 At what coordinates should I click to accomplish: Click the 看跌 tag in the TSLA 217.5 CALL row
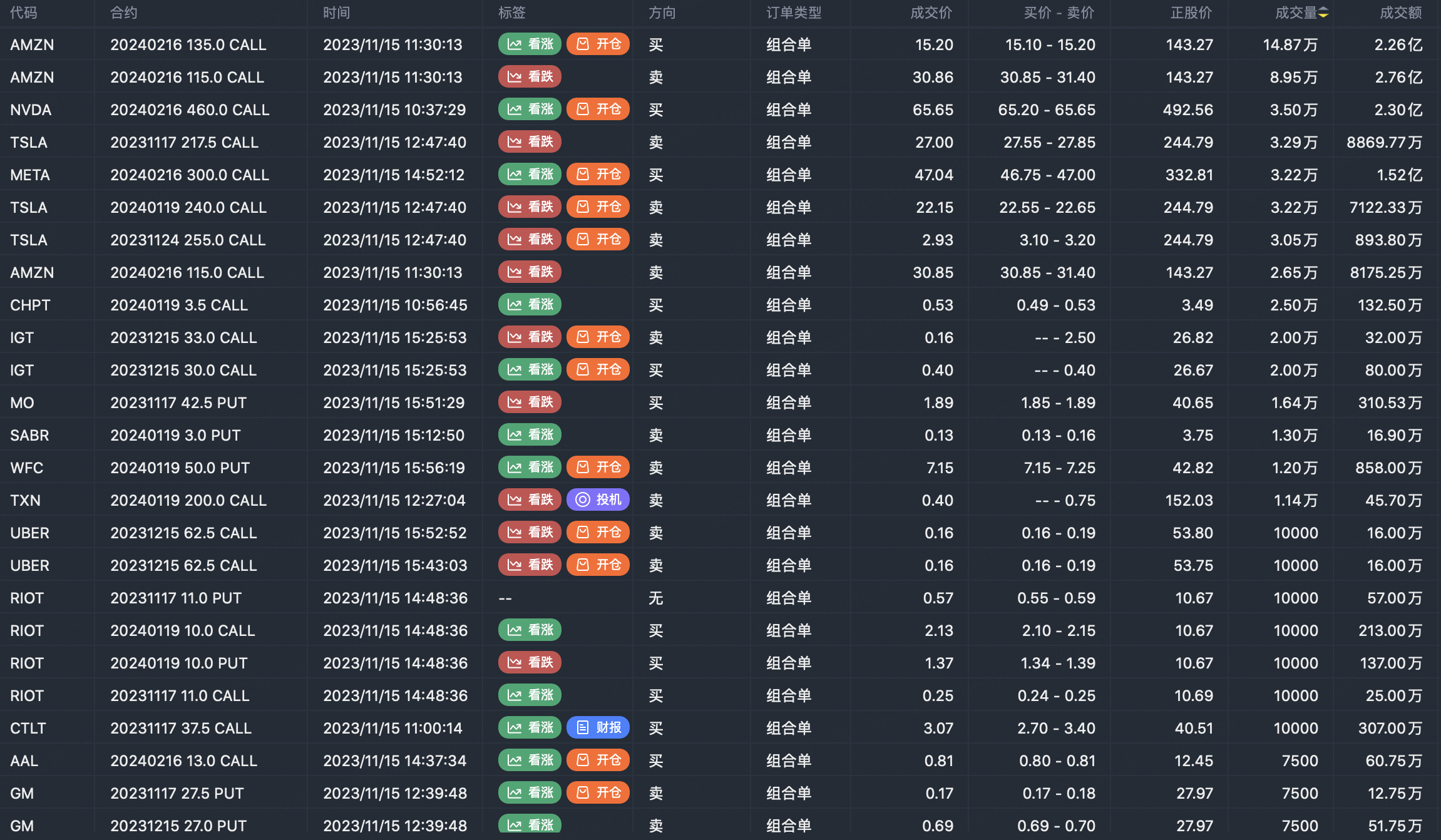[x=530, y=142]
